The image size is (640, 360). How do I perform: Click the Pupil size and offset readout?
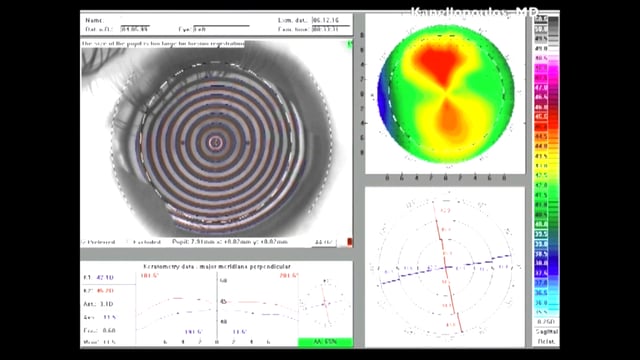[229, 242]
